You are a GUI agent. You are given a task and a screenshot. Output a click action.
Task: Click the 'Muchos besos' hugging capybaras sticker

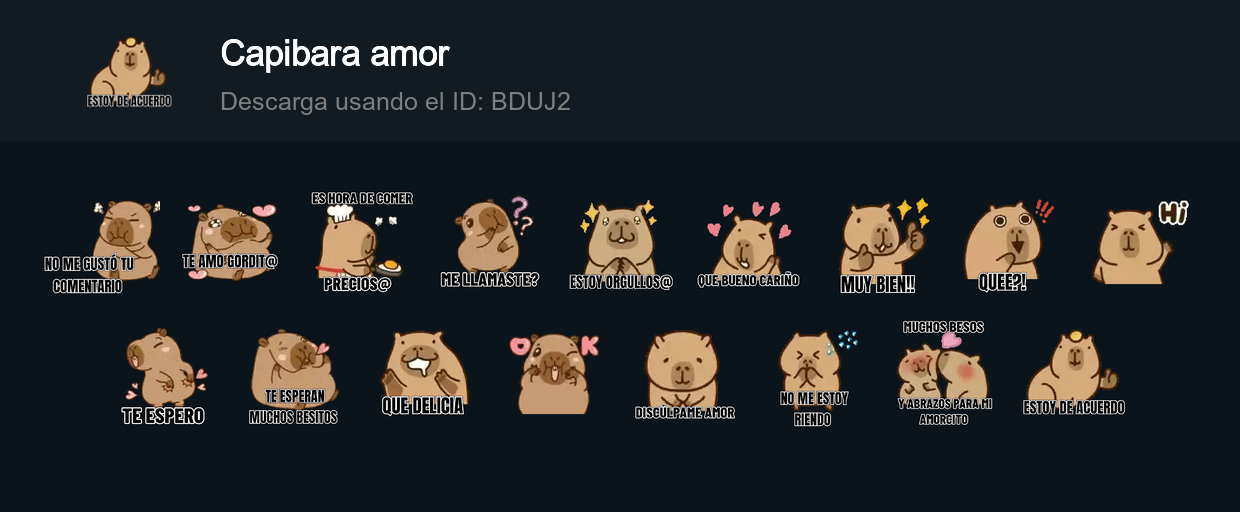(943, 373)
